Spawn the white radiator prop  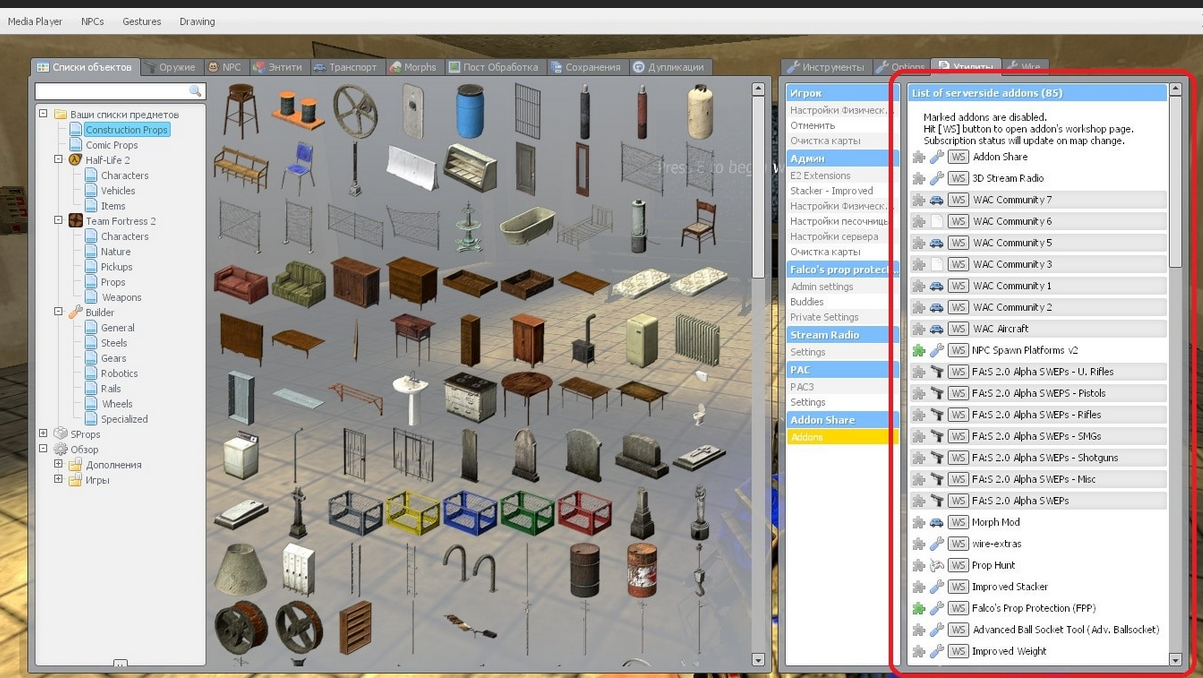[697, 340]
